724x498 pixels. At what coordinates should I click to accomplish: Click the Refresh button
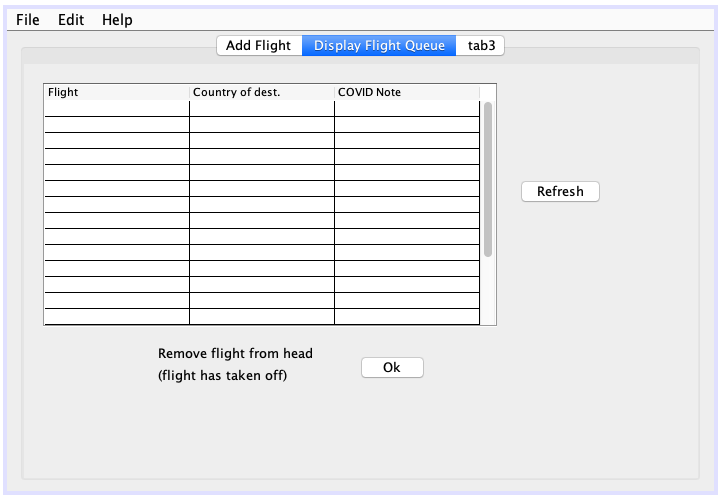pyautogui.click(x=560, y=191)
